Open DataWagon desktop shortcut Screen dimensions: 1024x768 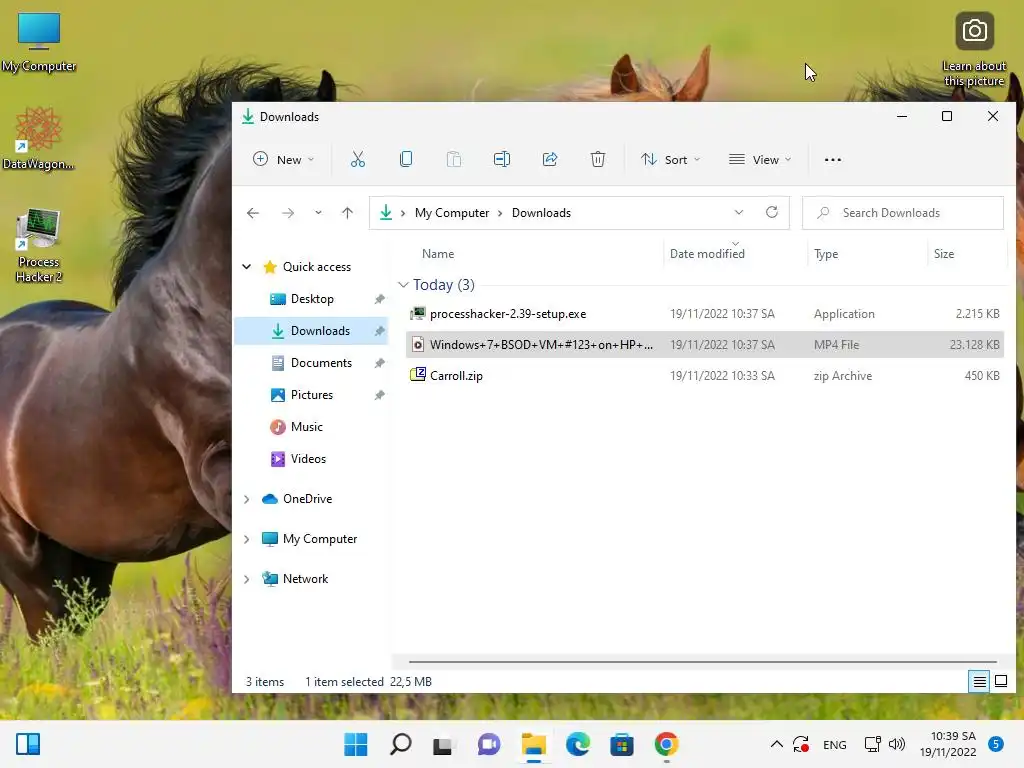pyautogui.click(x=39, y=138)
